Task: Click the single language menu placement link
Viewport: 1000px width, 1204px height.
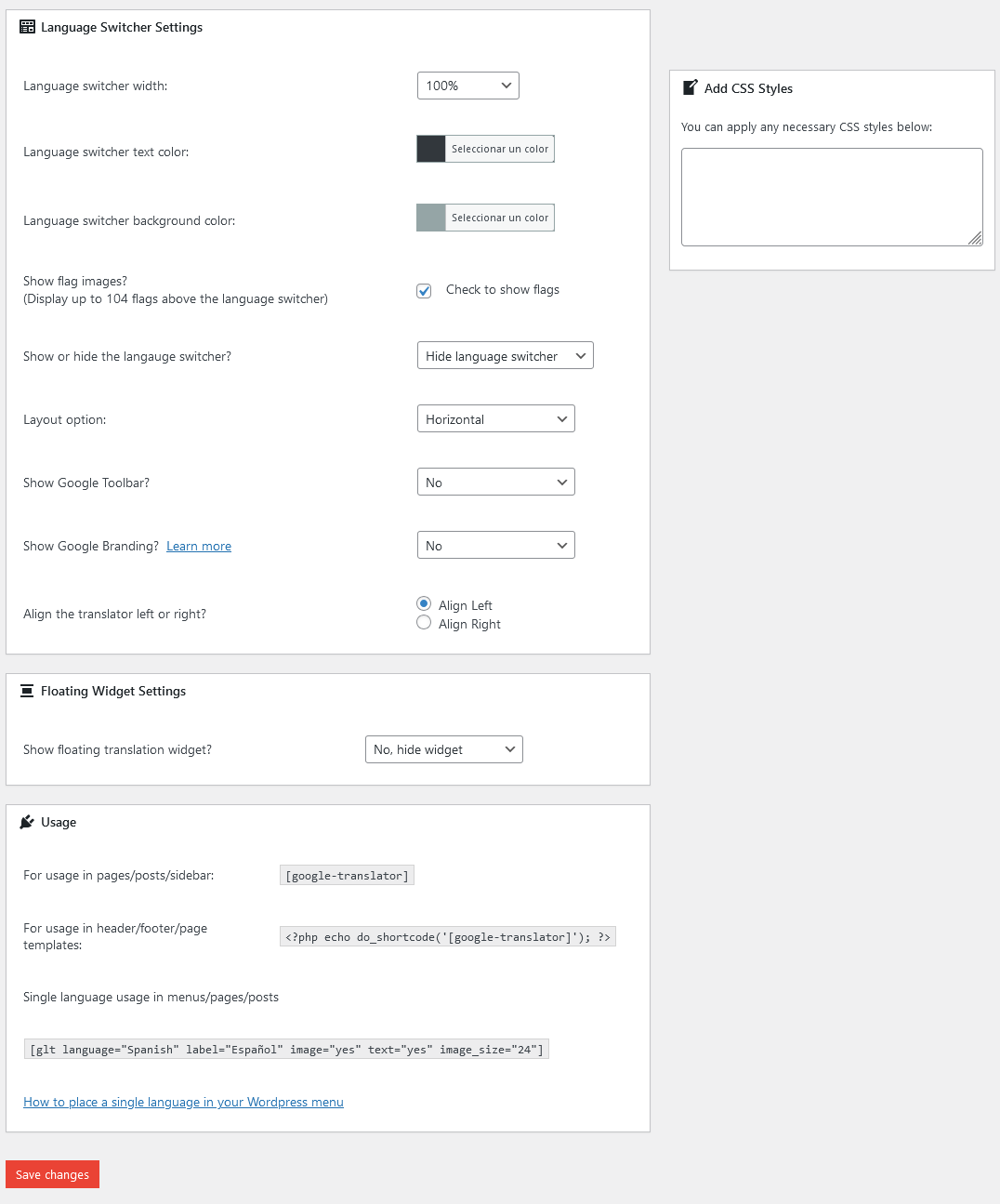Action: click(x=183, y=1102)
